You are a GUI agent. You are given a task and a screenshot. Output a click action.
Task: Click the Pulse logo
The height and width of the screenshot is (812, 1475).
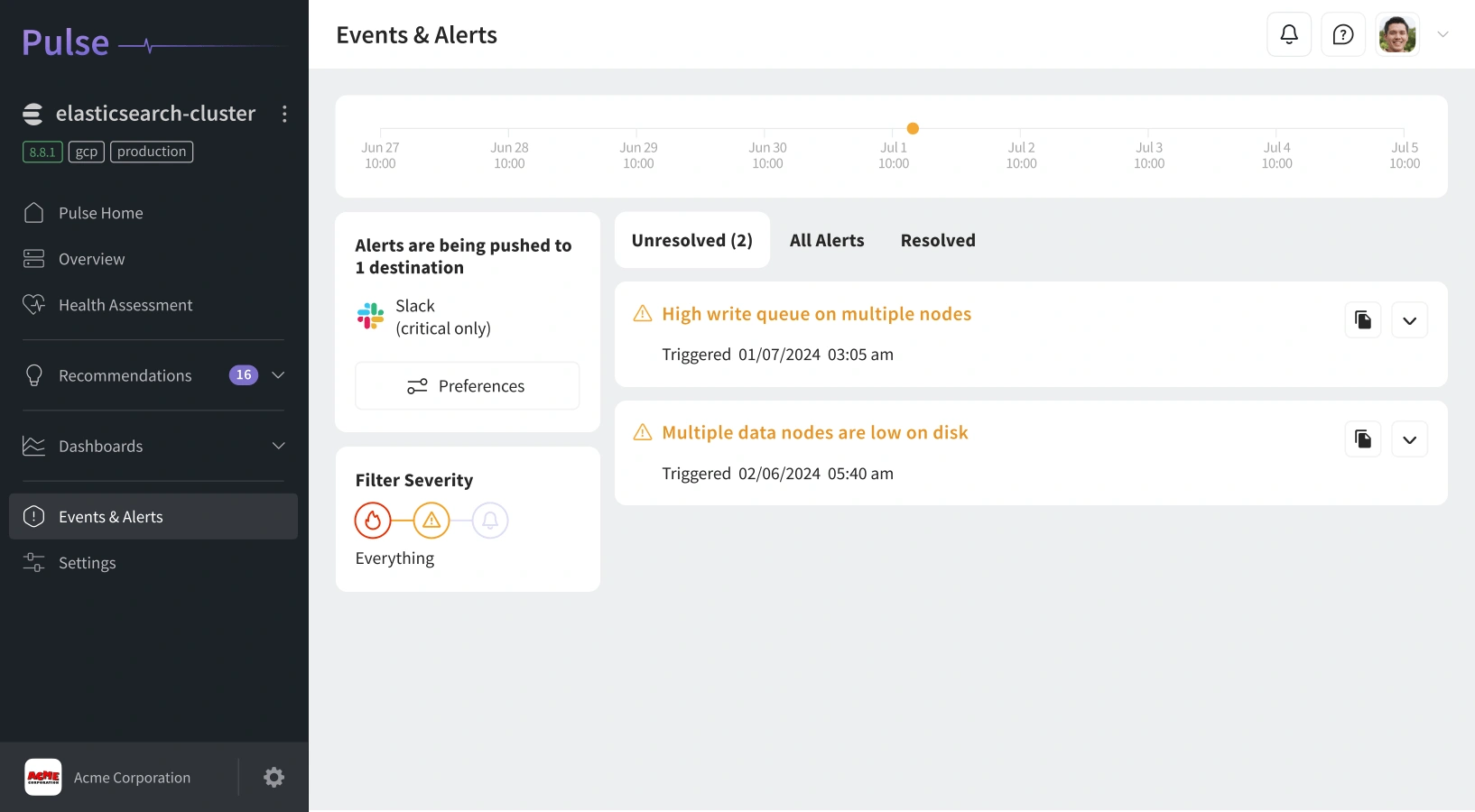65,42
